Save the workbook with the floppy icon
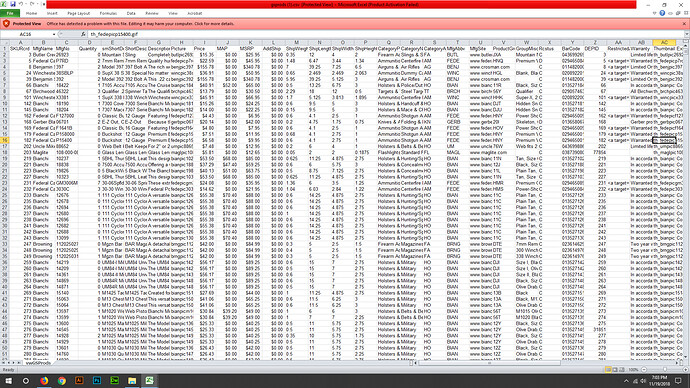This screenshot has height=388, width=690. pos(13,4)
